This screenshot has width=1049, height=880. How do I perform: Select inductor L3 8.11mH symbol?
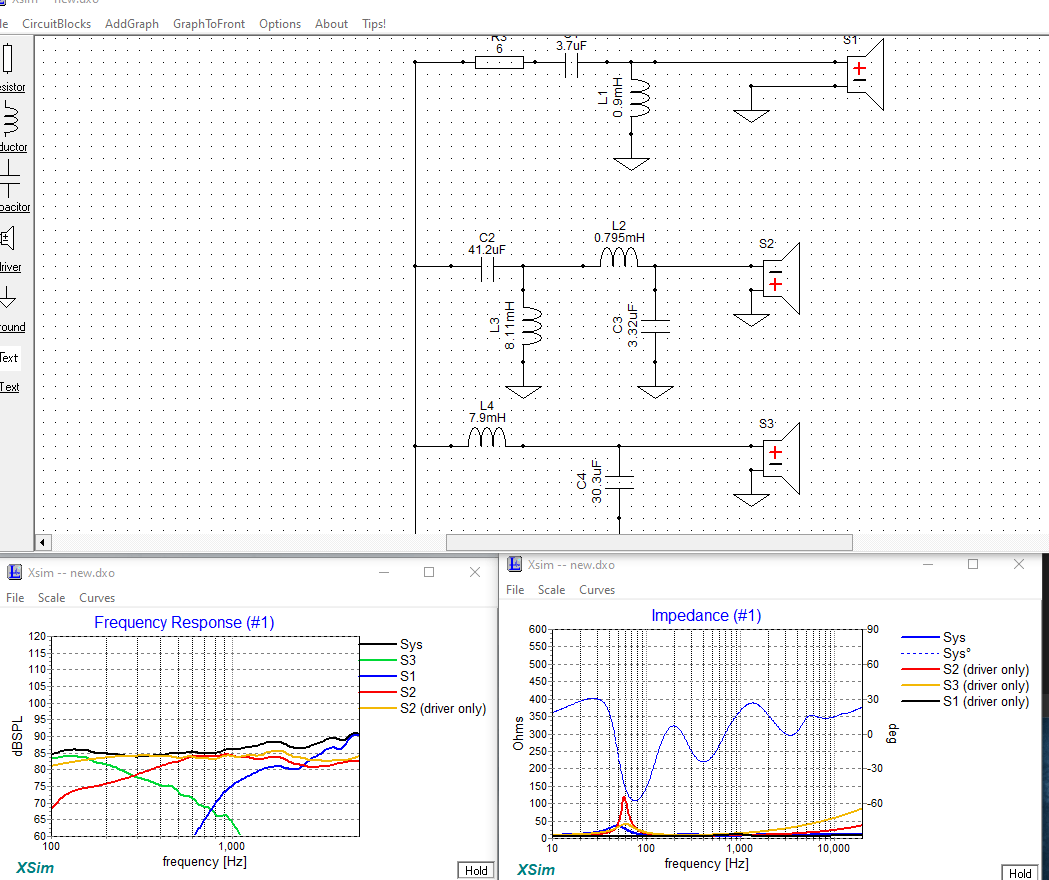532,326
